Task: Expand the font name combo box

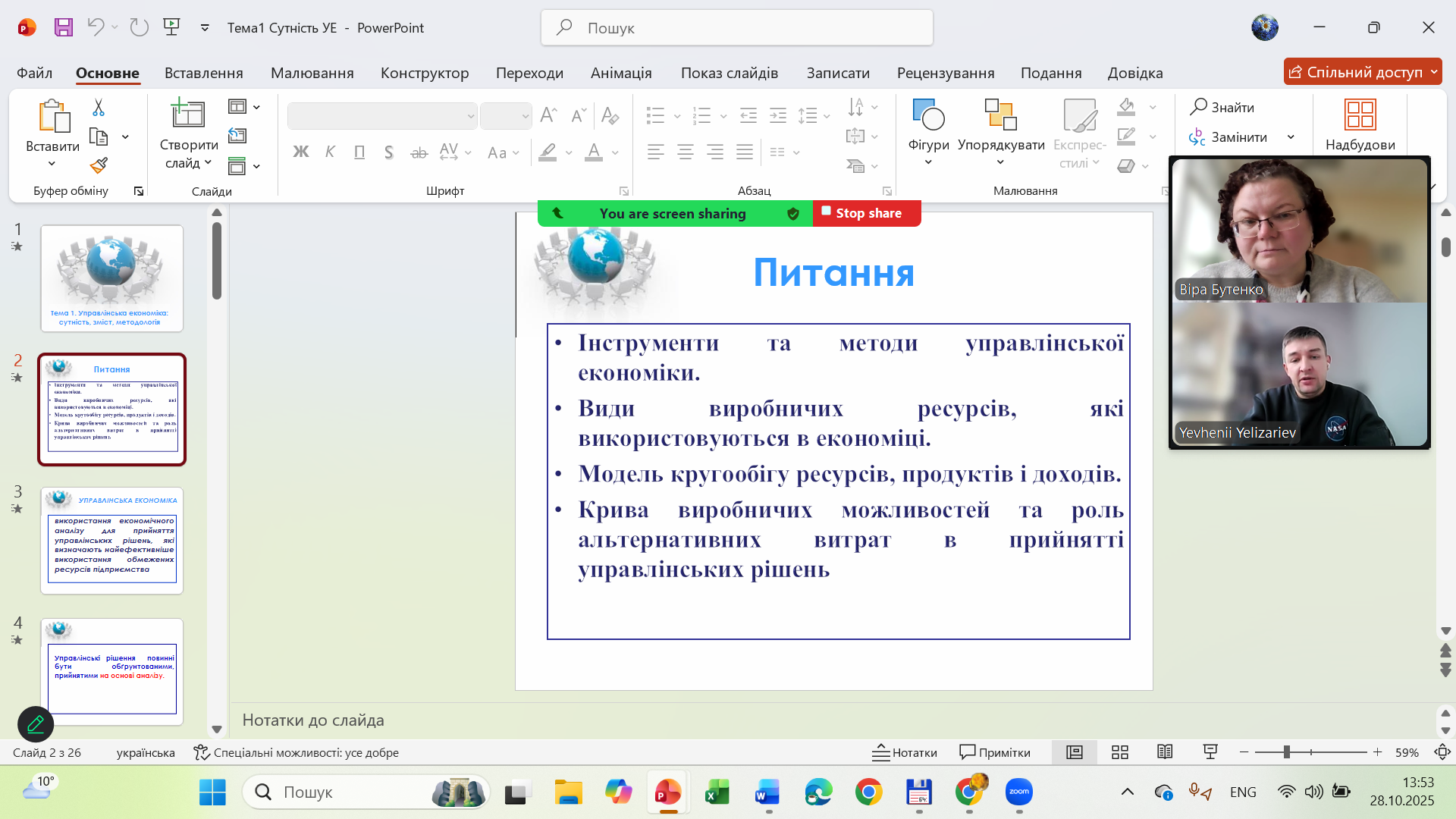Action: pyautogui.click(x=470, y=116)
